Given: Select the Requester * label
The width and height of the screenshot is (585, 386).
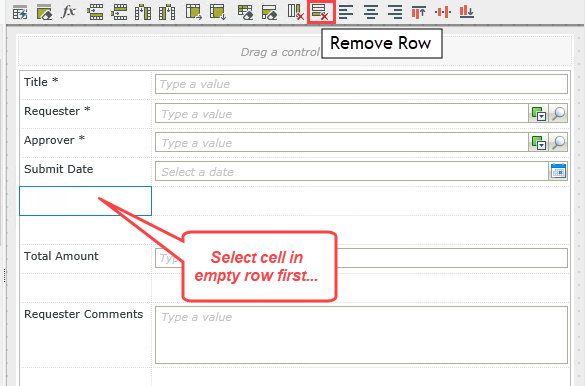Looking at the screenshot, I should click(57, 111).
